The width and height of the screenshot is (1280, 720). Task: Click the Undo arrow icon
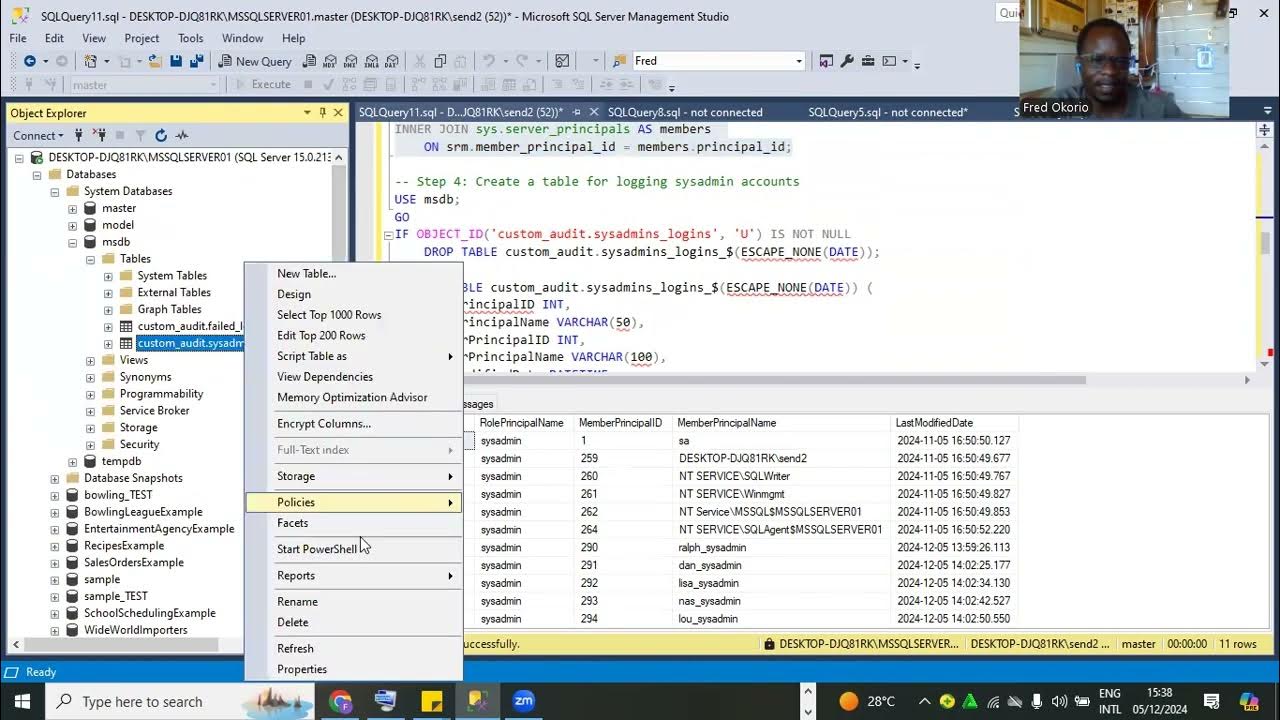point(489,61)
